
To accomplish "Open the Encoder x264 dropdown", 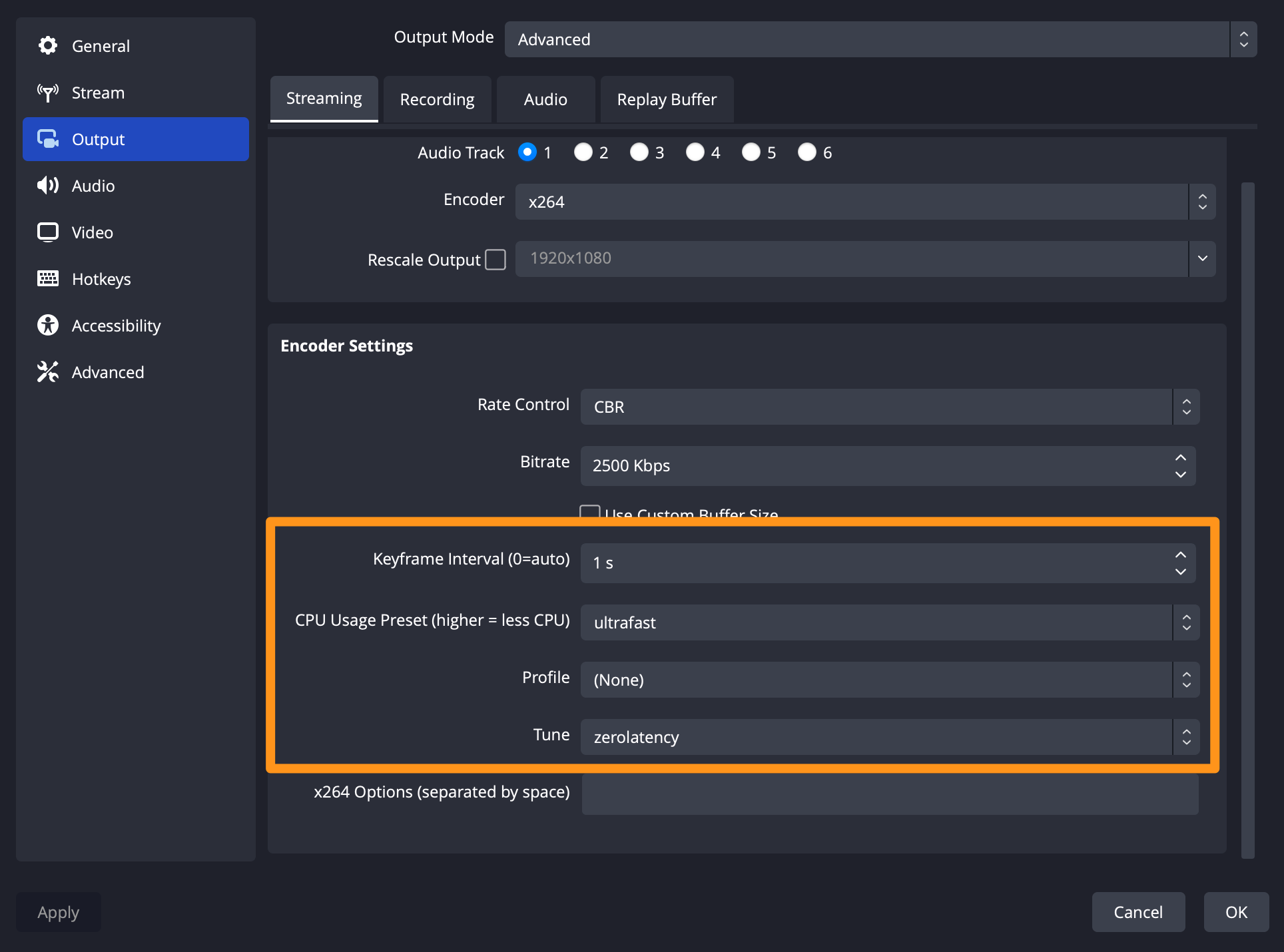I will [864, 202].
